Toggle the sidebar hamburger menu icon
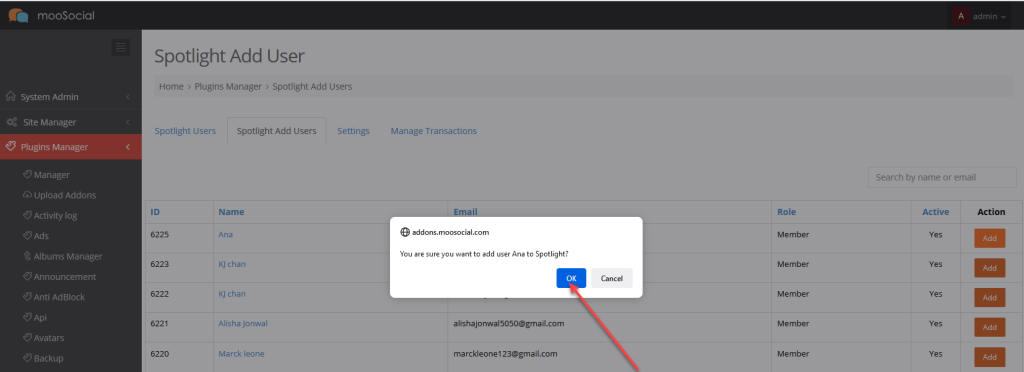 coord(120,47)
